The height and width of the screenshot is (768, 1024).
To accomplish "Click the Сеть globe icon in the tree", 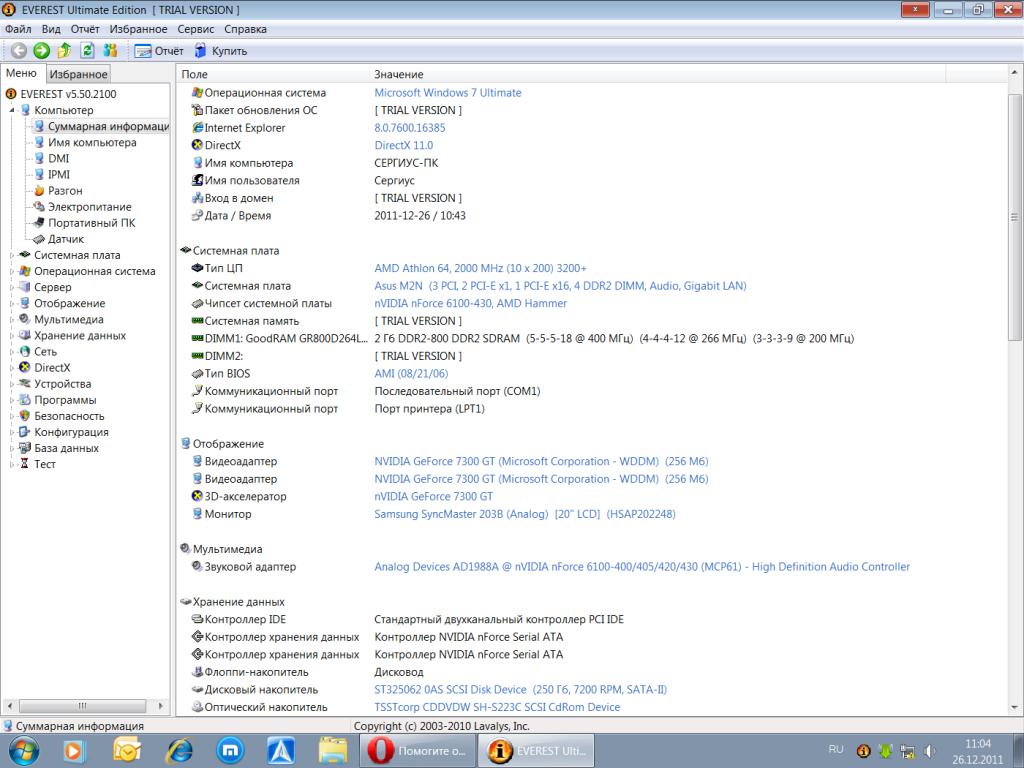I will click(25, 352).
